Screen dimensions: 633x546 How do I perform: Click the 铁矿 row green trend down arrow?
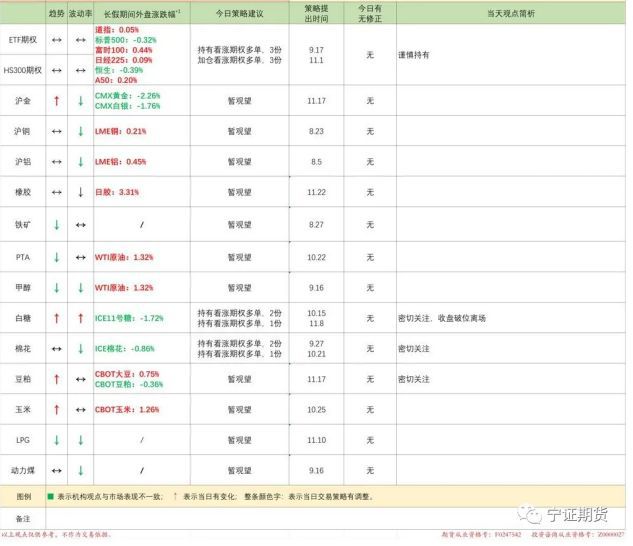[x=57, y=225]
